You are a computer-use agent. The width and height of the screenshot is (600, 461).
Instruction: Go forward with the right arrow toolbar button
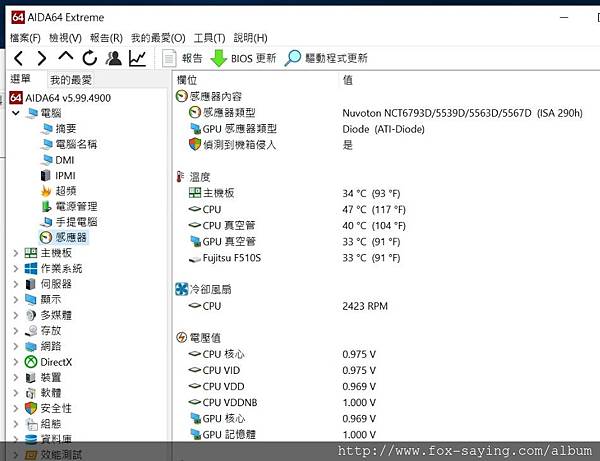(x=42, y=58)
